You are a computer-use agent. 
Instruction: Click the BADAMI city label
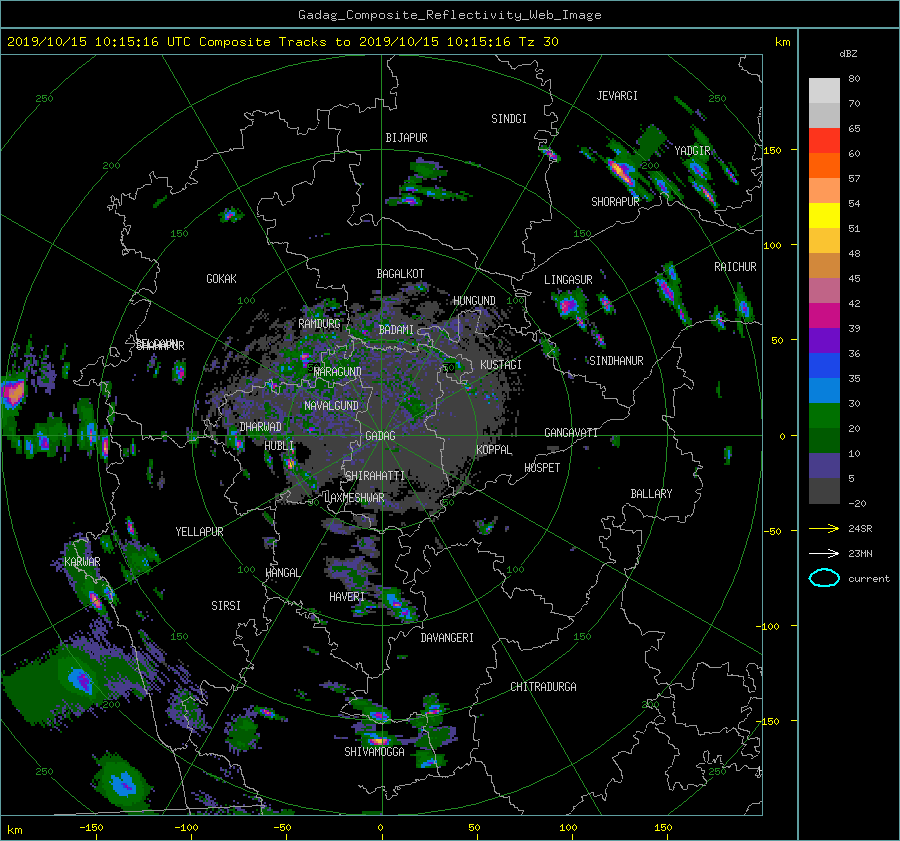(x=396, y=330)
